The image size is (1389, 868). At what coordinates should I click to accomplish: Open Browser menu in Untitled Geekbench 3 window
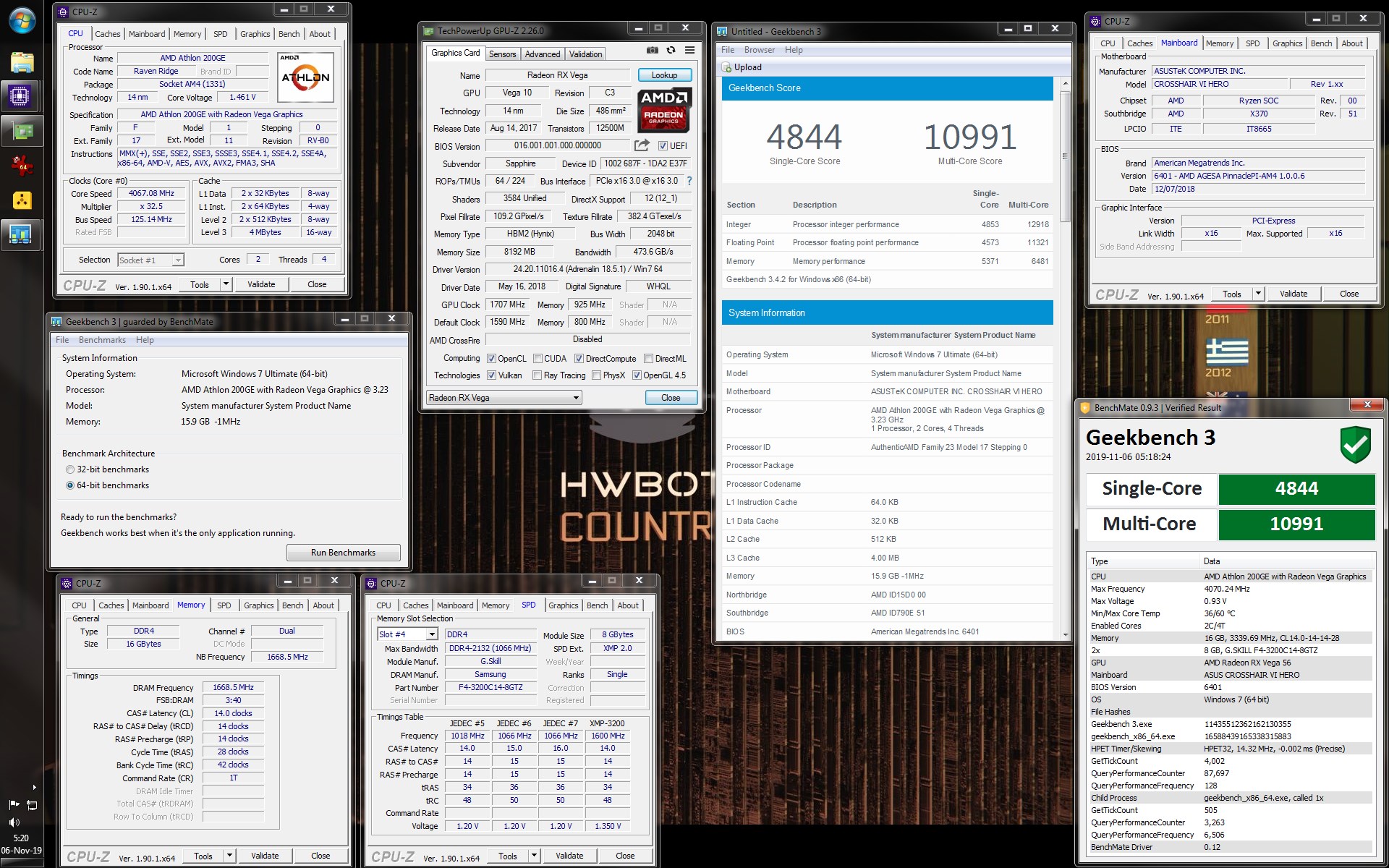[760, 50]
